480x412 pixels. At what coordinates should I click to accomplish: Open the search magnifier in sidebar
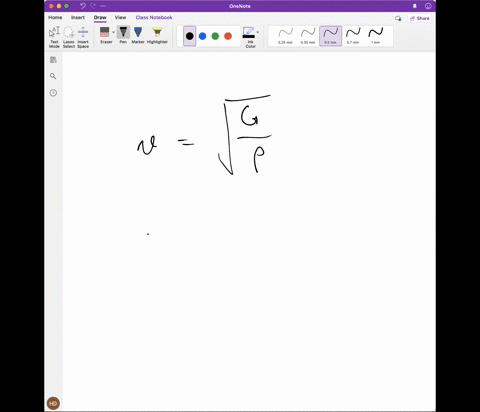[53, 76]
